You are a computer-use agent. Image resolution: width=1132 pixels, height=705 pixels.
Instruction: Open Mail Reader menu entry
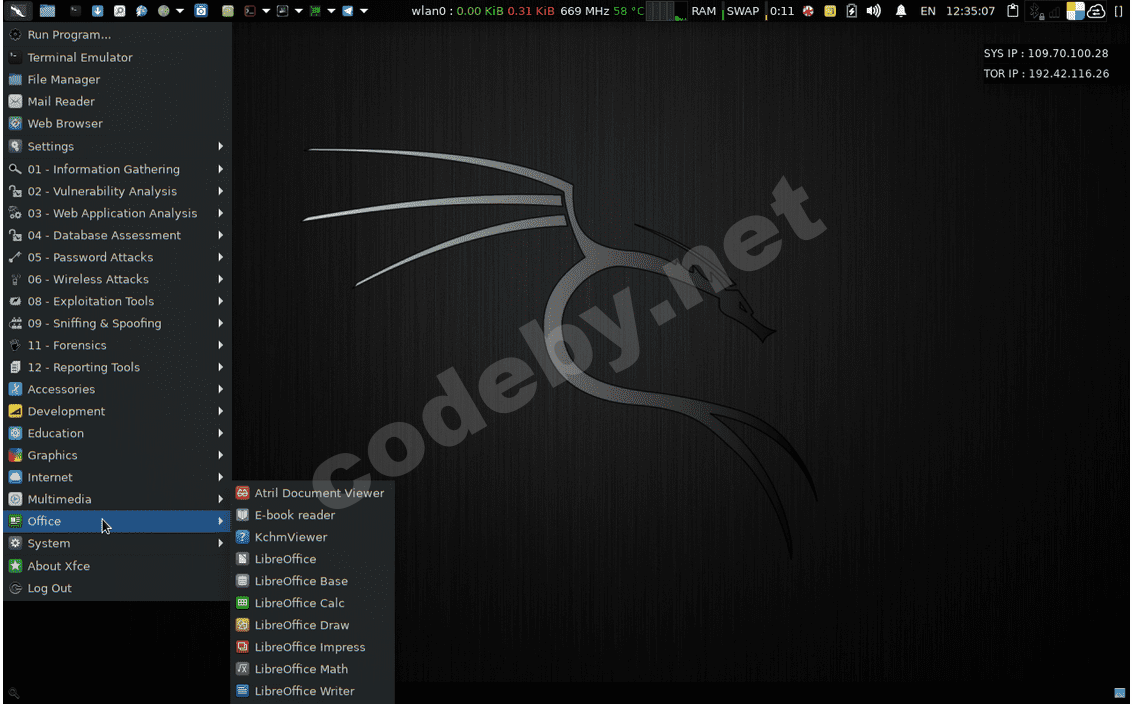116,102
